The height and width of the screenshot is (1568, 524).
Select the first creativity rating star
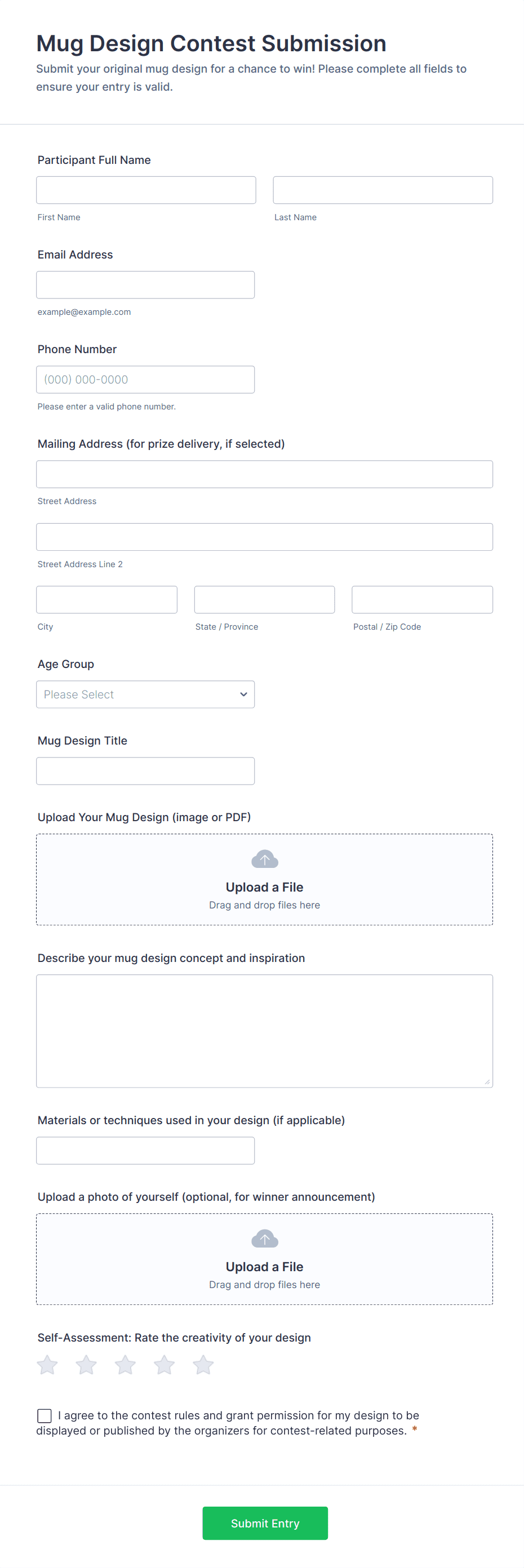[47, 1364]
